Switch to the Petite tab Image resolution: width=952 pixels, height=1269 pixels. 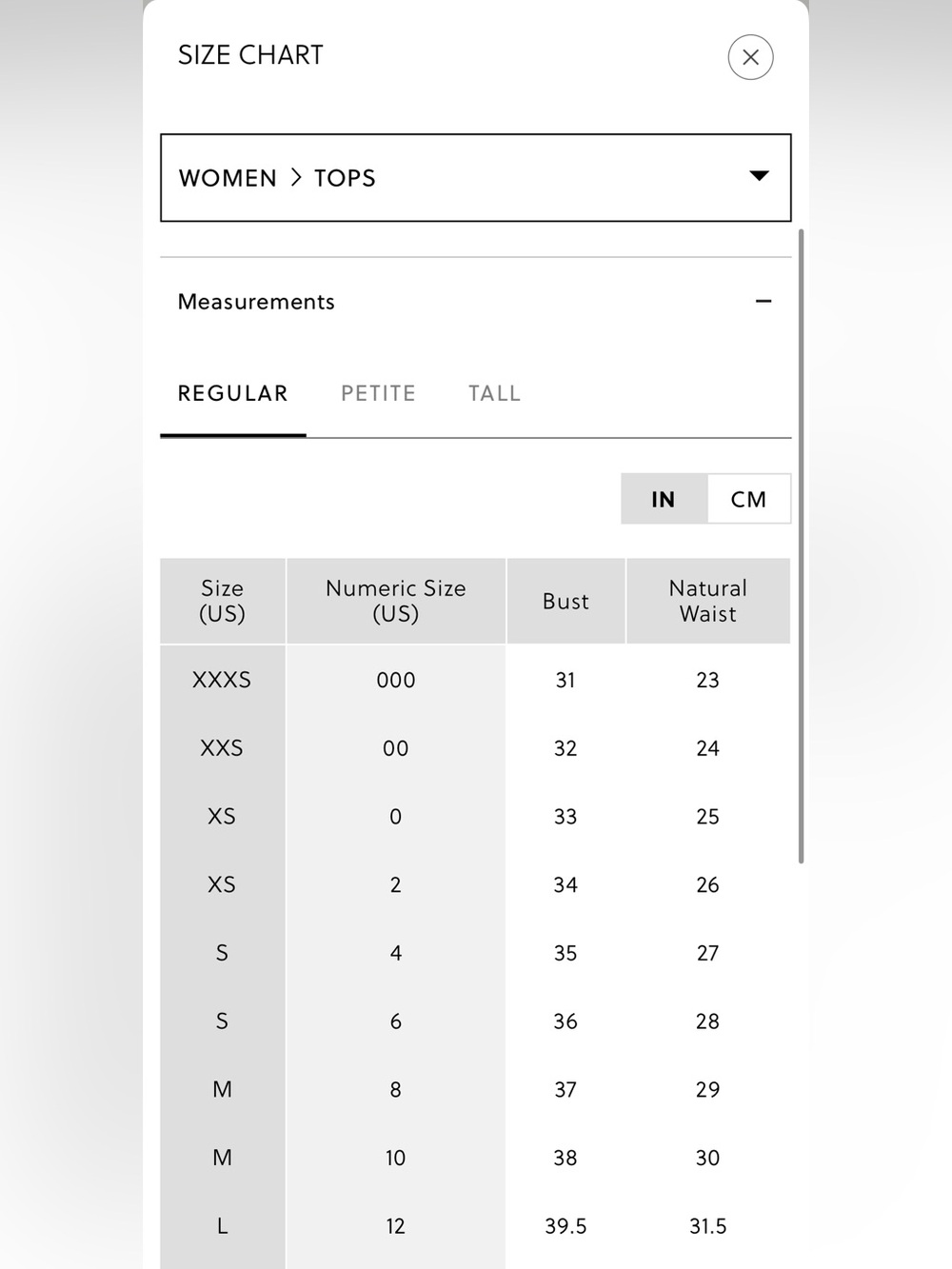coord(378,394)
